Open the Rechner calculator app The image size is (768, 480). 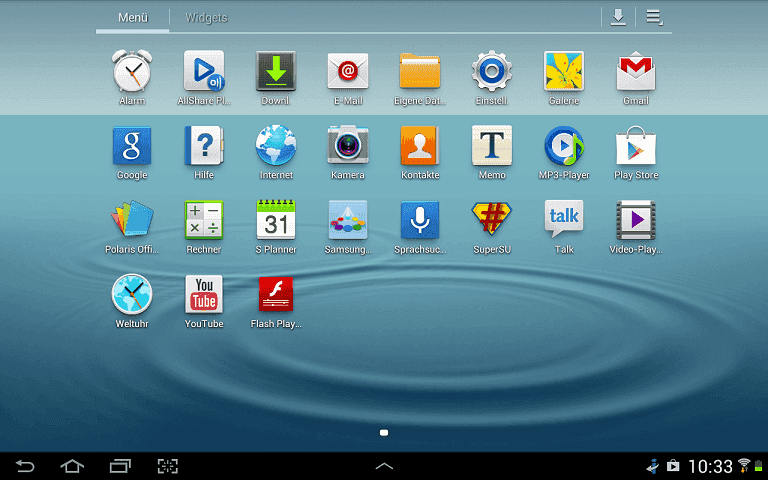(x=204, y=219)
